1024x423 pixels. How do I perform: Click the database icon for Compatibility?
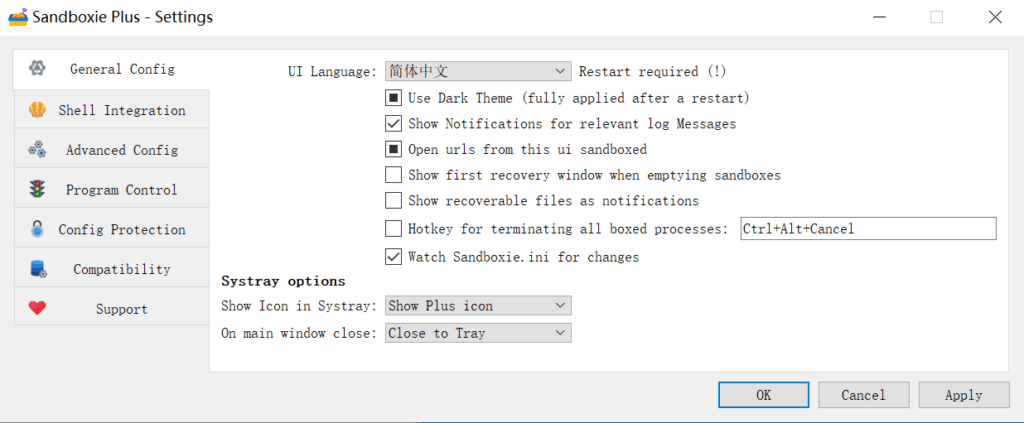coord(38,269)
